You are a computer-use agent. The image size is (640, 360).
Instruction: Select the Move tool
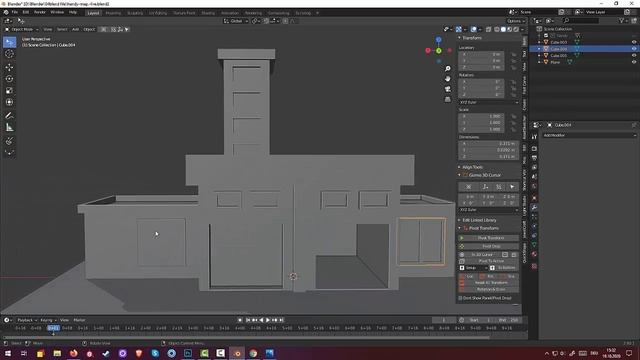click(x=9, y=67)
